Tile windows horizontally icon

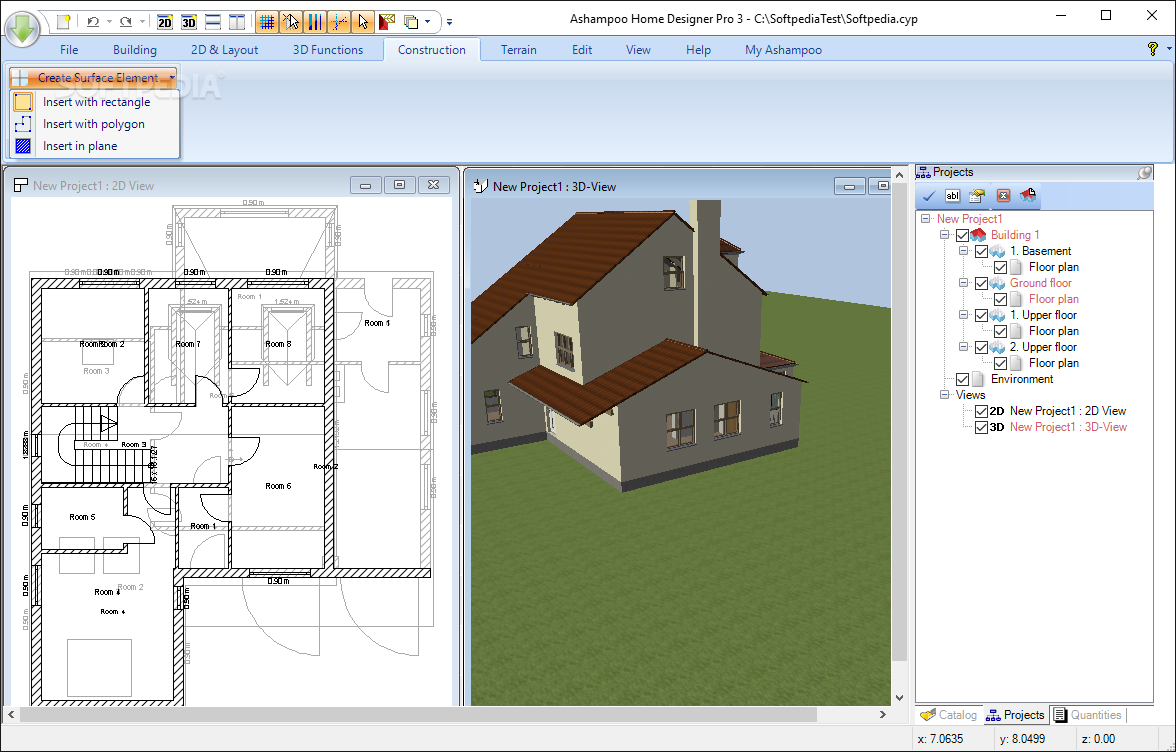pos(213,22)
